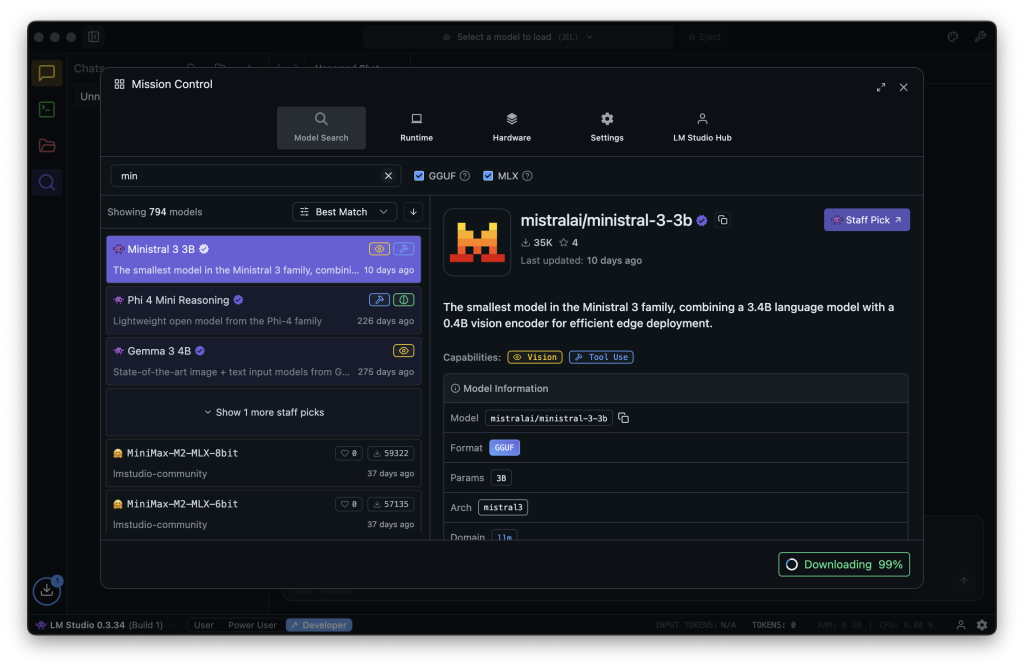This screenshot has height=669, width=1024.
Task: Click the Downloading 99% progress button
Action: click(x=844, y=564)
